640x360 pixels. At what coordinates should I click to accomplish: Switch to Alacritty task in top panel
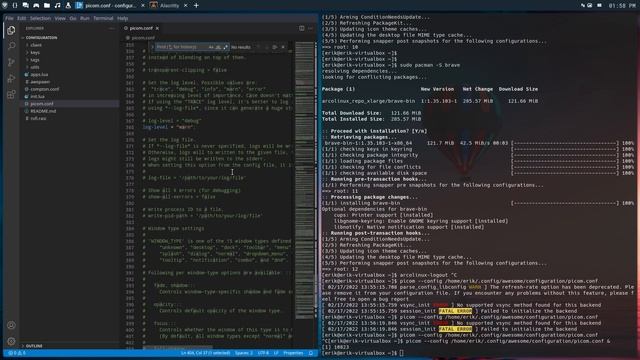click(169, 5)
